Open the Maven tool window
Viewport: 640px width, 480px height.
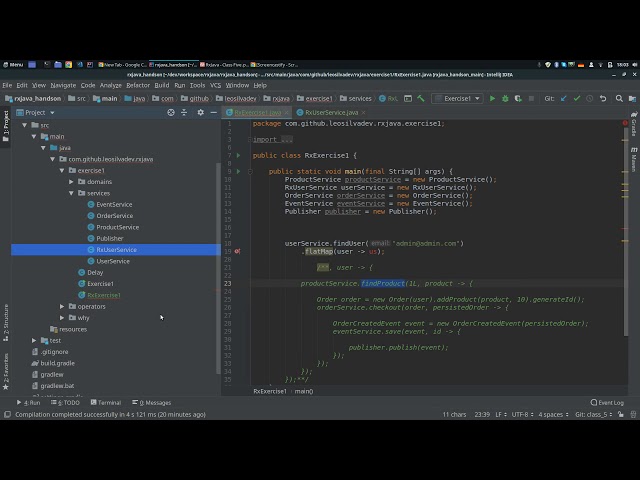tap(634, 159)
